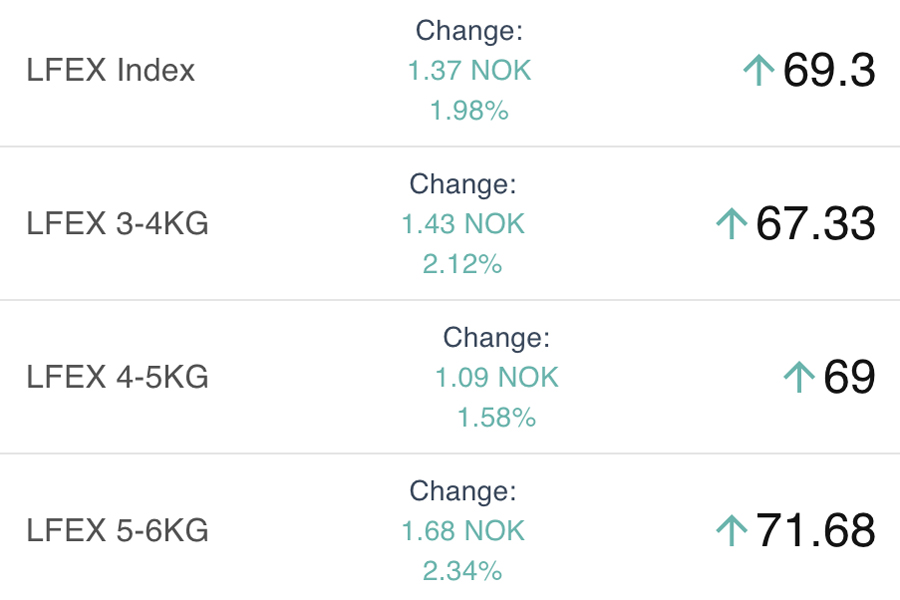Open the LFEX 3-4KG row label
The width and height of the screenshot is (900, 600).
coord(118,224)
